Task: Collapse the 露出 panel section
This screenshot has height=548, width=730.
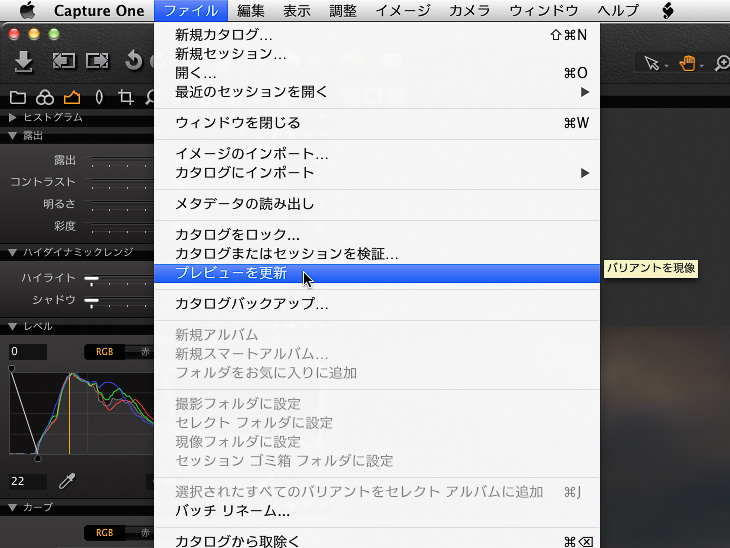Action: pyautogui.click(x=12, y=135)
